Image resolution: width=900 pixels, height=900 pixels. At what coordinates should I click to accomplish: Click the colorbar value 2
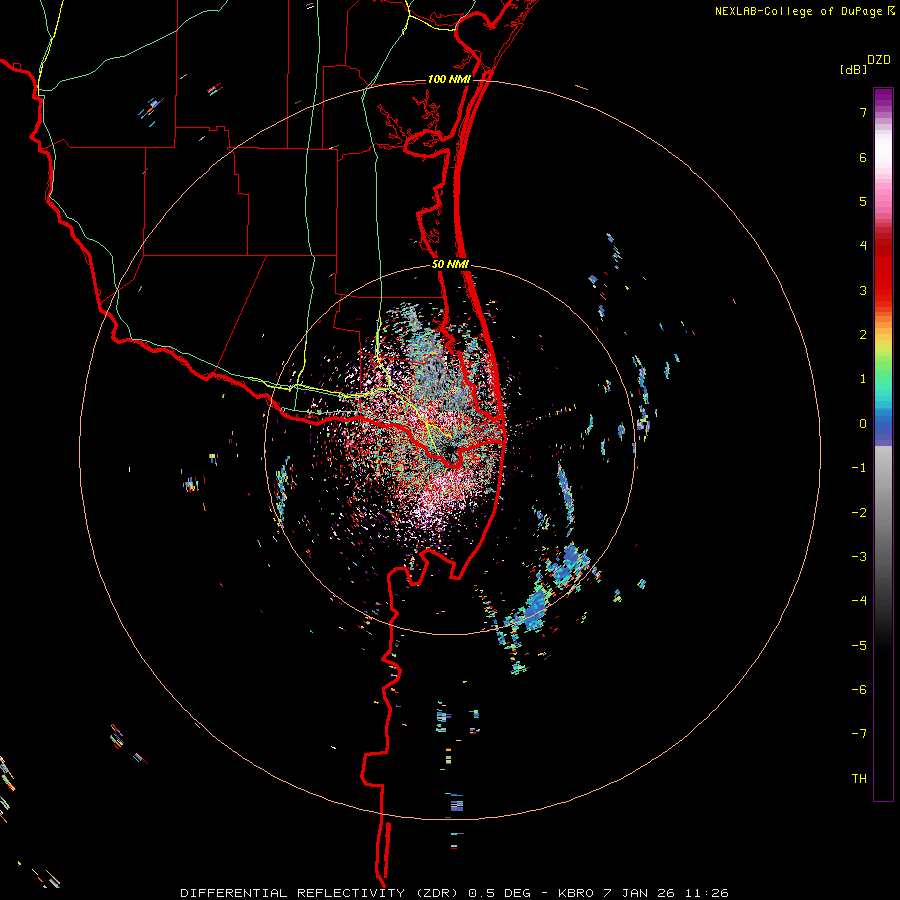coord(863,335)
